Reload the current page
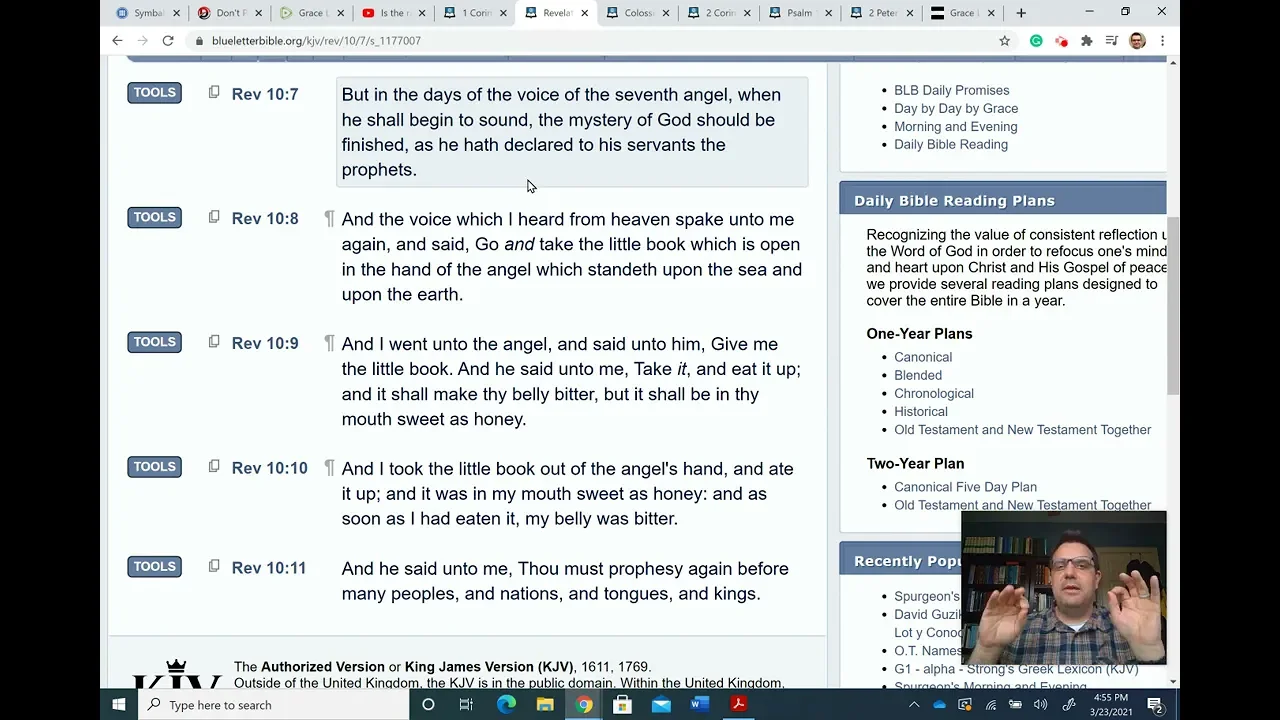The image size is (1280, 720). [x=168, y=41]
